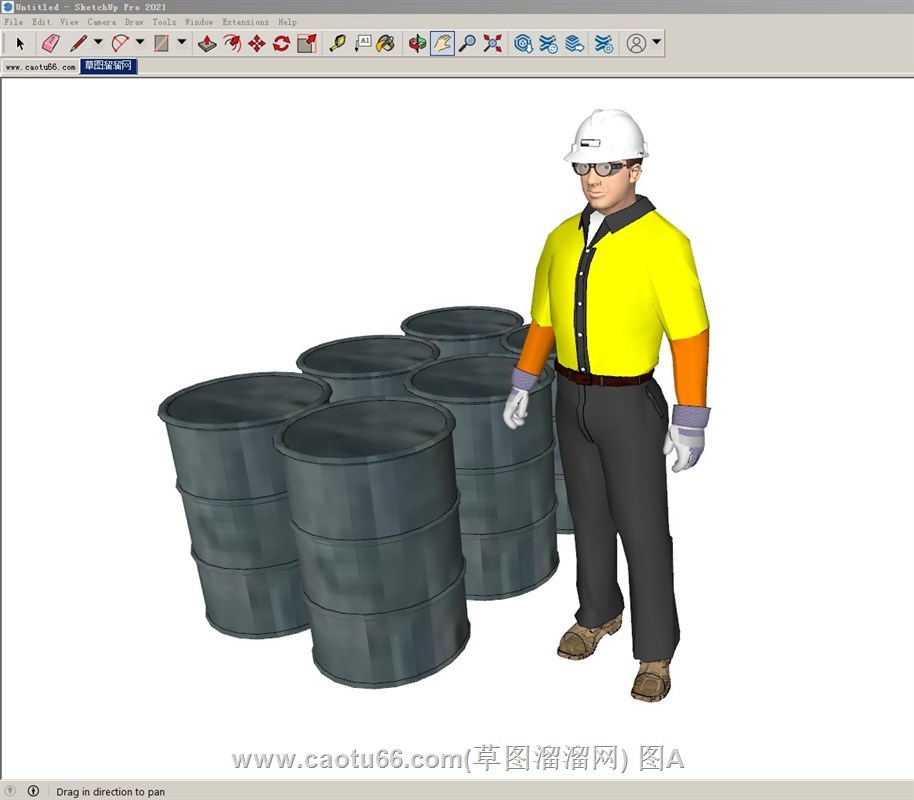Select the Rotate tool
Image resolution: width=914 pixels, height=800 pixels.
tap(282, 43)
